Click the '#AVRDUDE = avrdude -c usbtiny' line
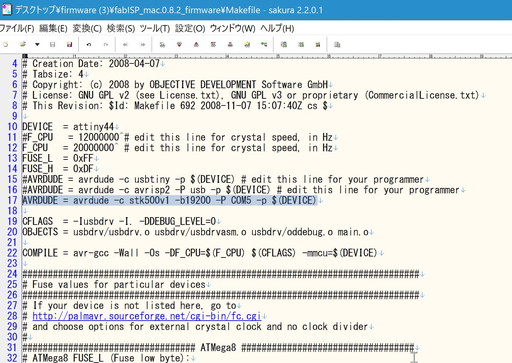512x363 pixels. (x=223, y=179)
